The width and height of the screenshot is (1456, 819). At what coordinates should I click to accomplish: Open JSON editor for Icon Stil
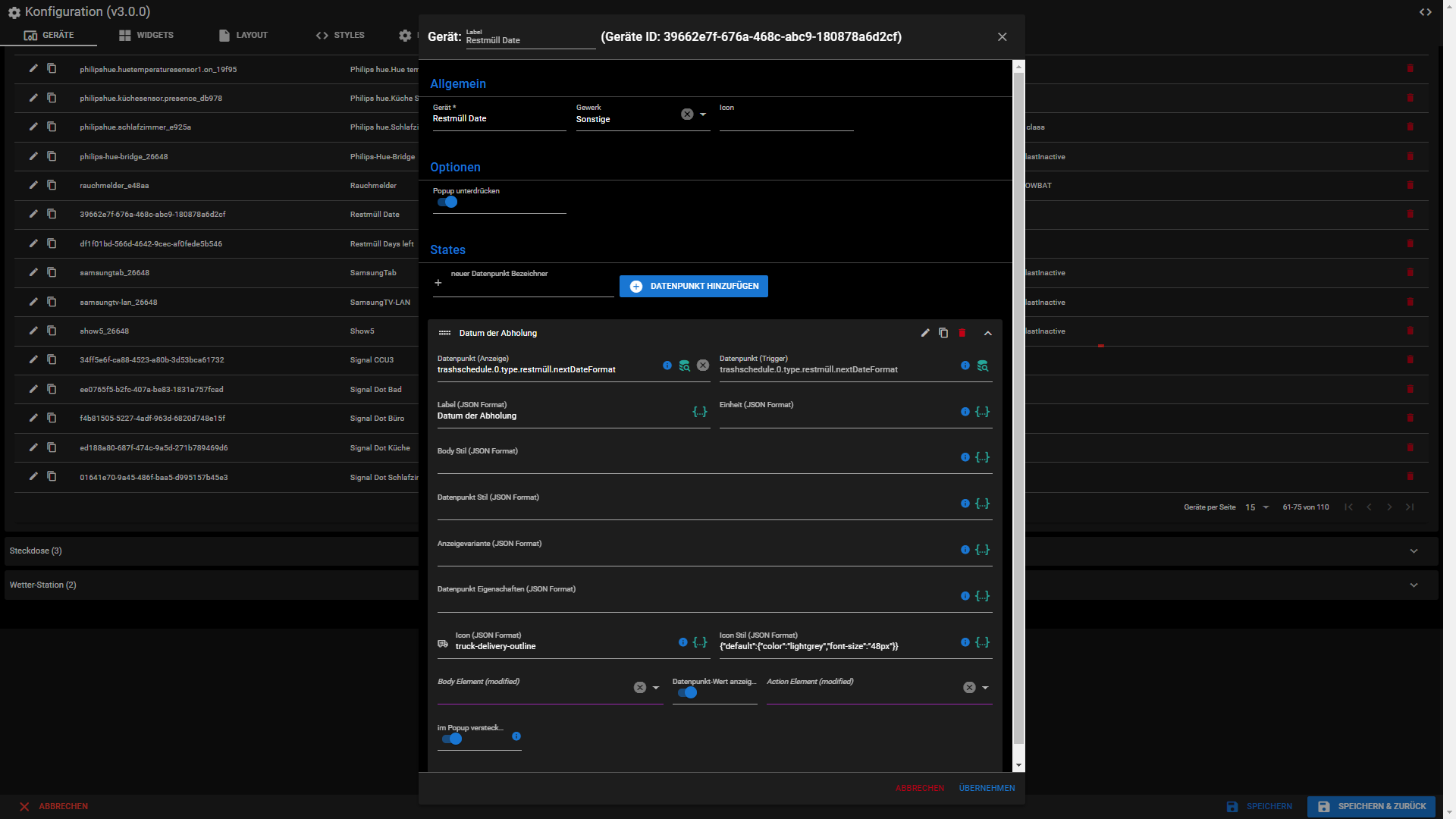click(983, 642)
